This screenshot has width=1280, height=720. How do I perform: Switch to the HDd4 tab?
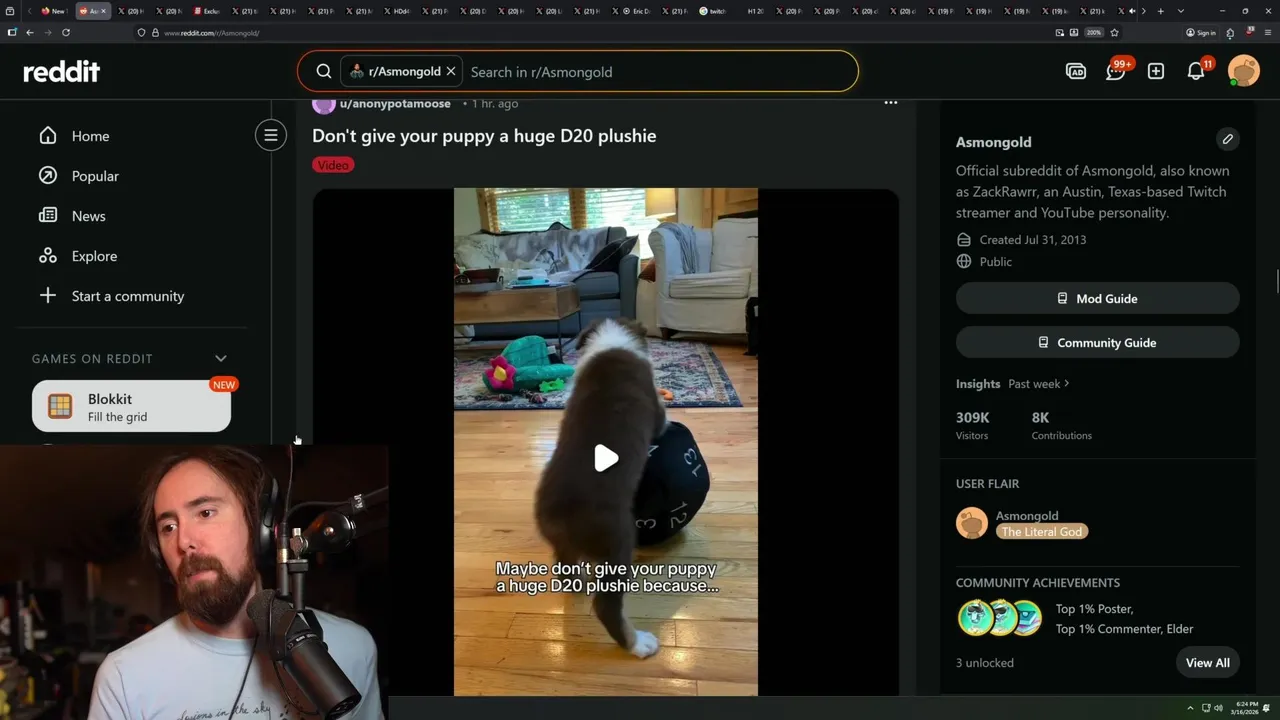[397, 11]
